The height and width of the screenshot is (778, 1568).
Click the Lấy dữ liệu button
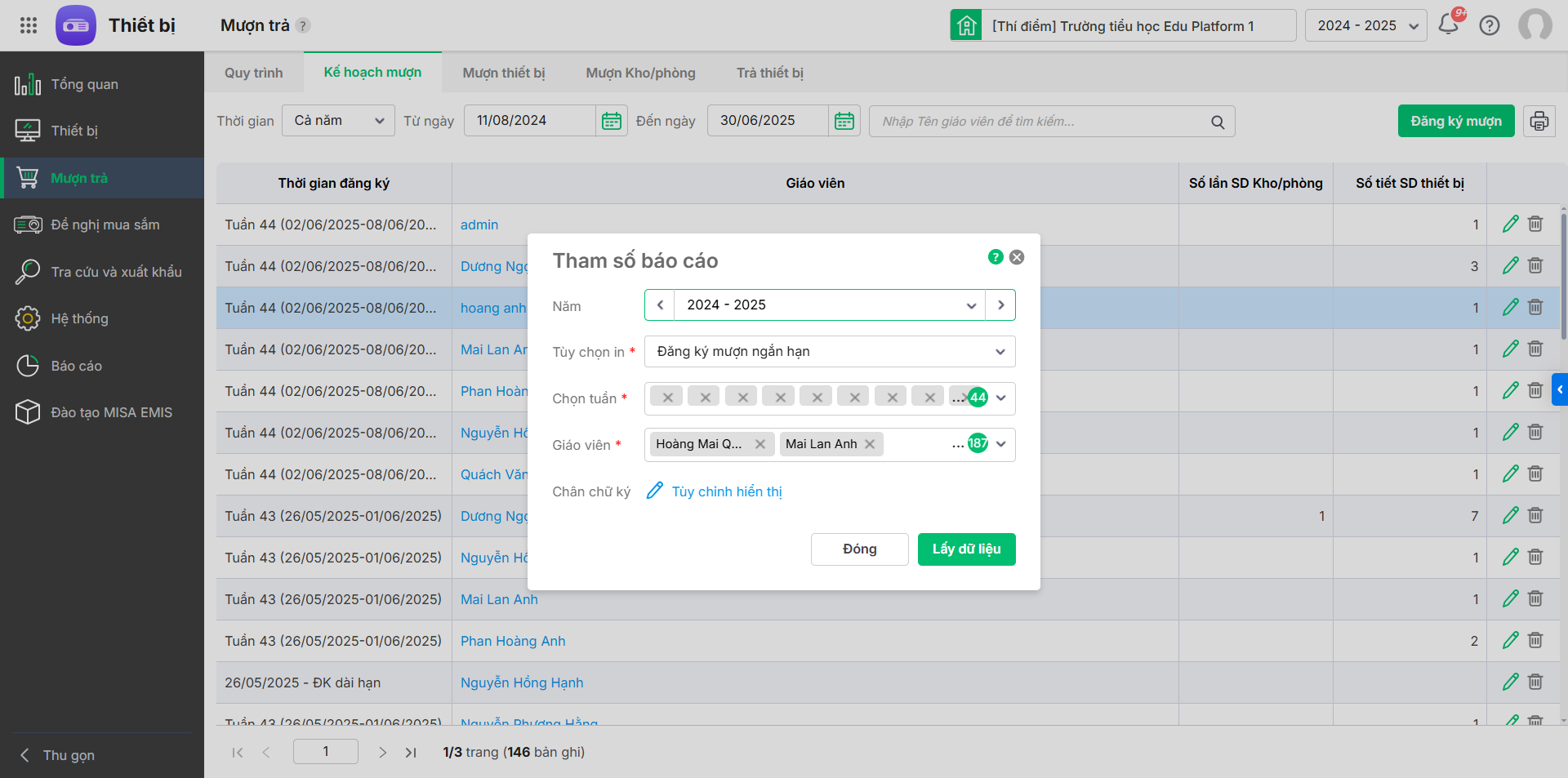[x=967, y=549]
